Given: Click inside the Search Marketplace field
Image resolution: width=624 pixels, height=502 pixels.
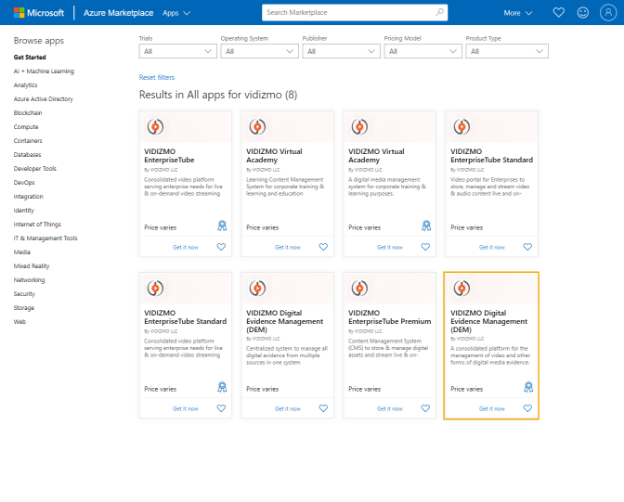Looking at the screenshot, I should point(345,13).
